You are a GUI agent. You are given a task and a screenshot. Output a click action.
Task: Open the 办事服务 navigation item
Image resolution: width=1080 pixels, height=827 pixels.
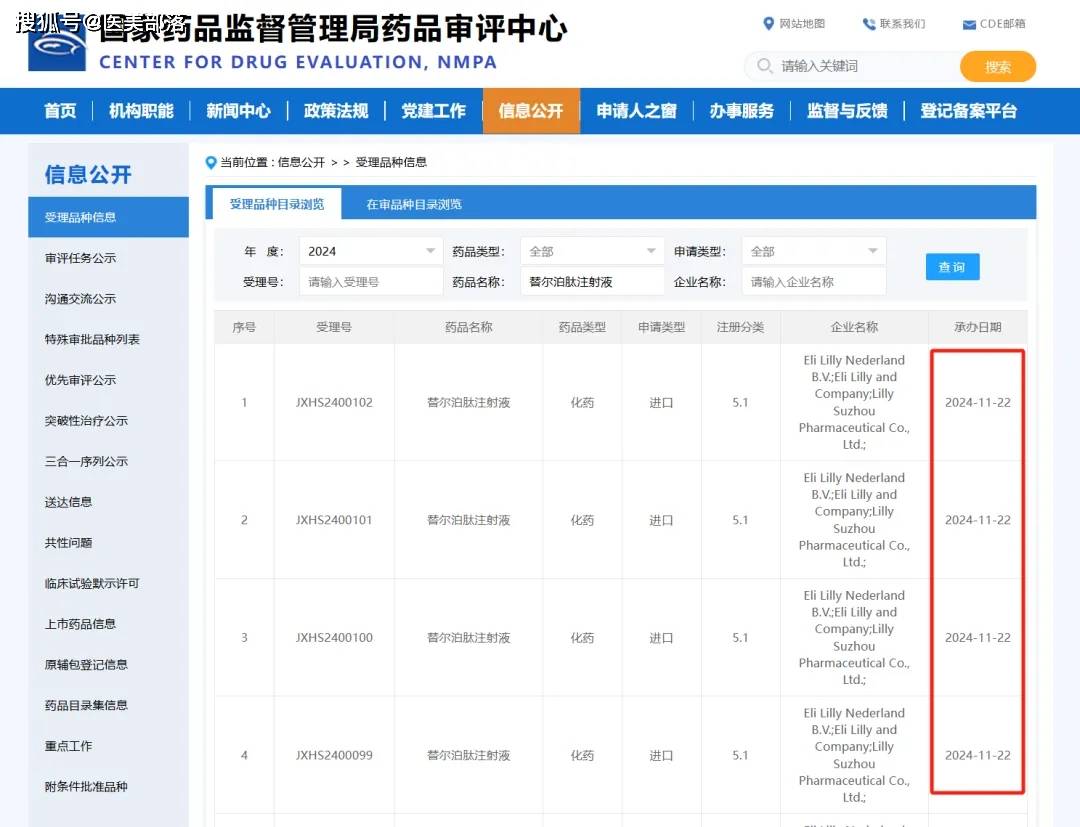coord(742,111)
